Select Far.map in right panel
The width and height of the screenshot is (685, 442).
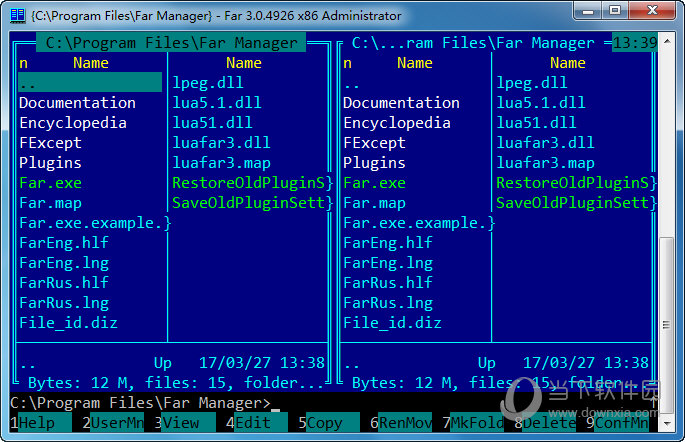[x=374, y=203]
